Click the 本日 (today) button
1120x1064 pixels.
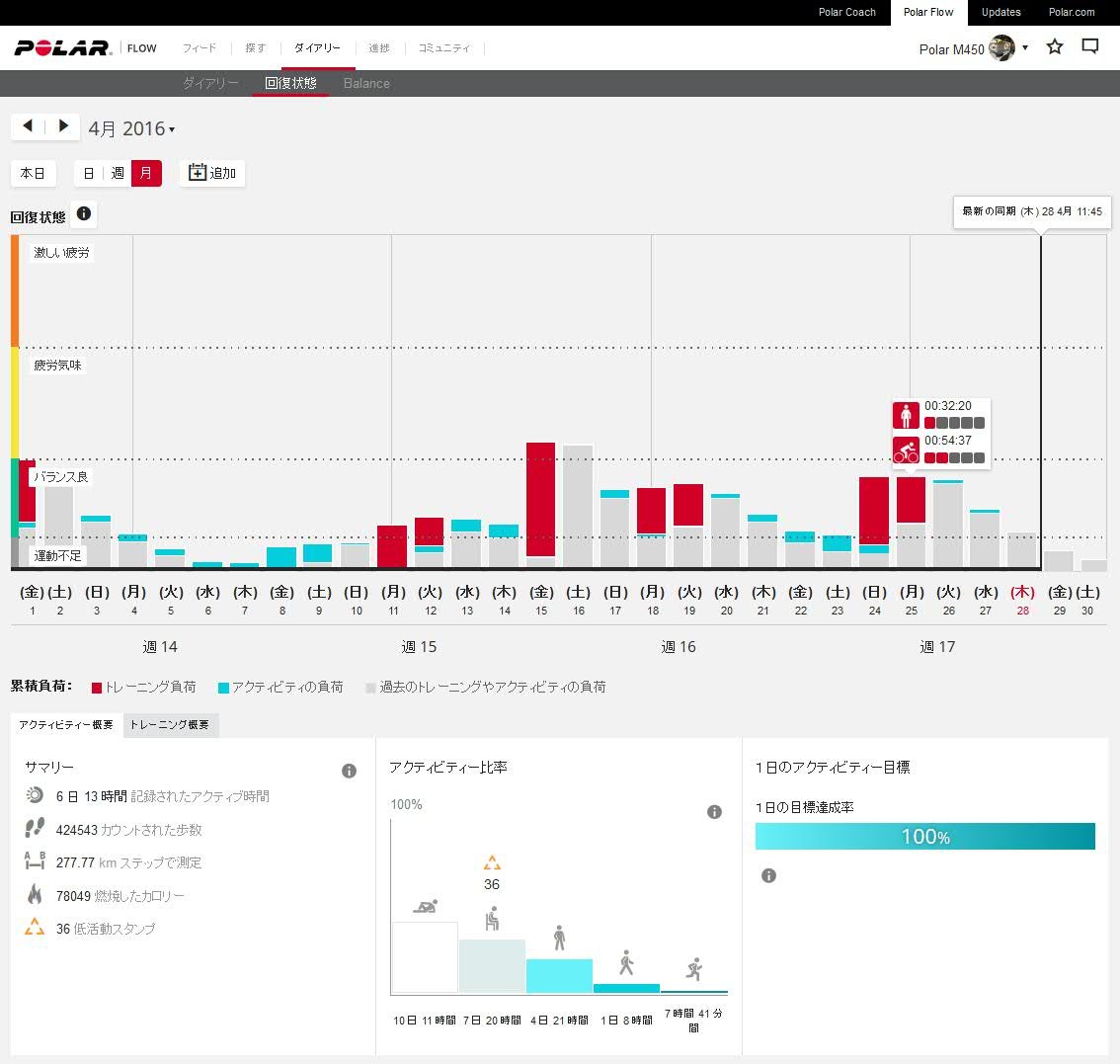pos(33,174)
